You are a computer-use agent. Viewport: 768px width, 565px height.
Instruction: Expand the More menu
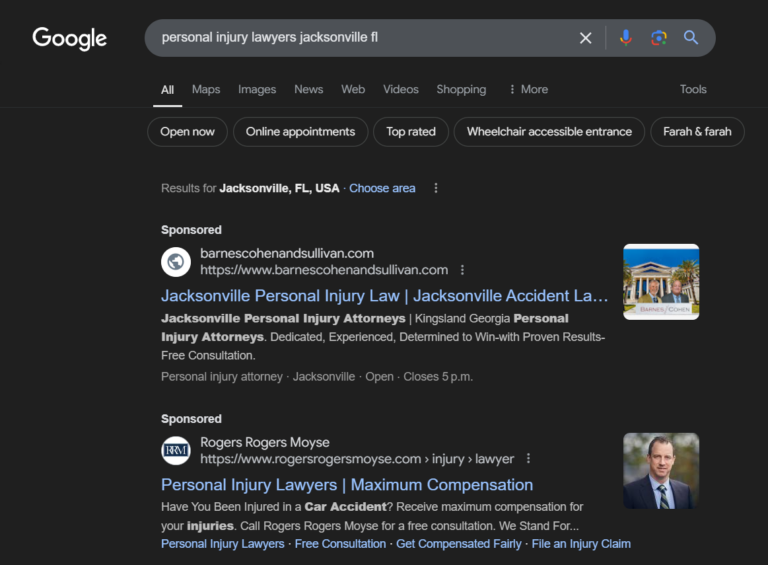(x=528, y=90)
